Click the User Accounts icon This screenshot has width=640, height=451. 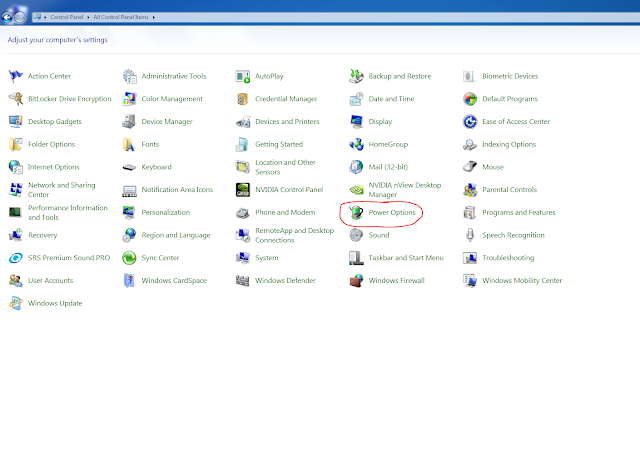click(x=16, y=281)
